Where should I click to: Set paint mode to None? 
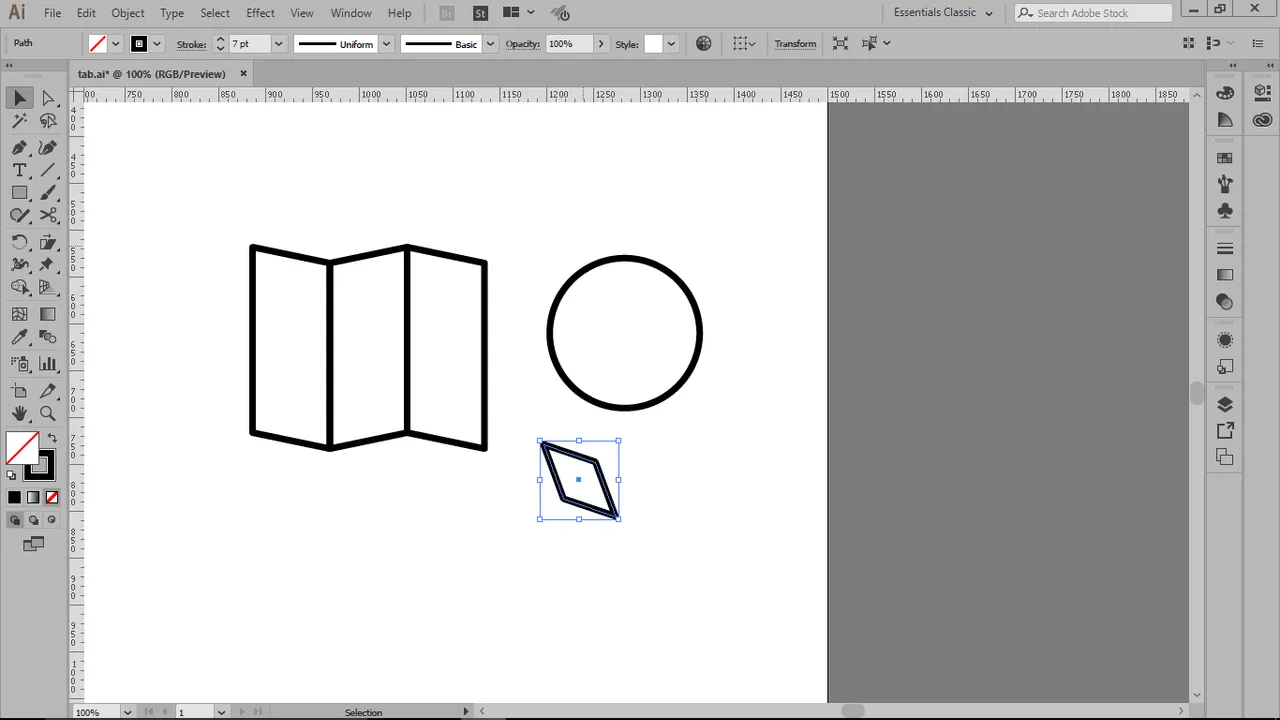52,497
